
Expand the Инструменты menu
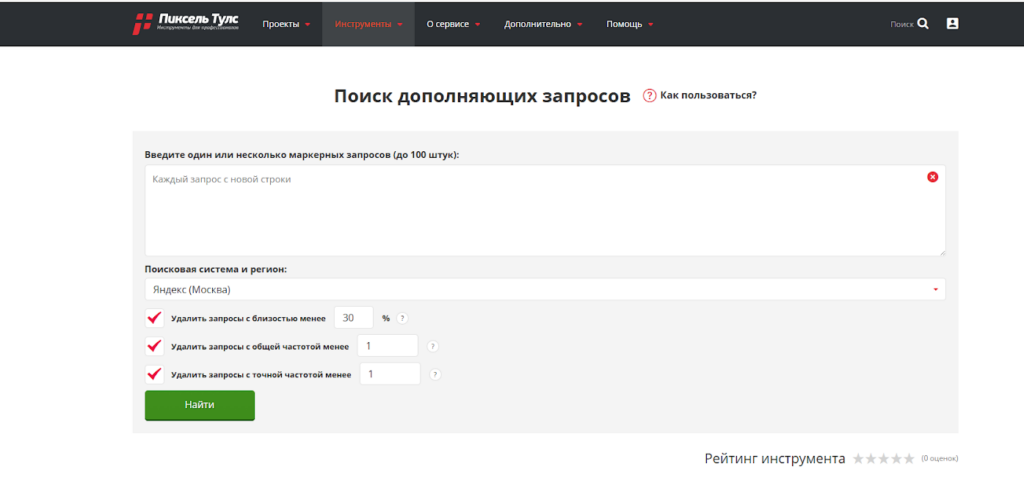tap(368, 24)
